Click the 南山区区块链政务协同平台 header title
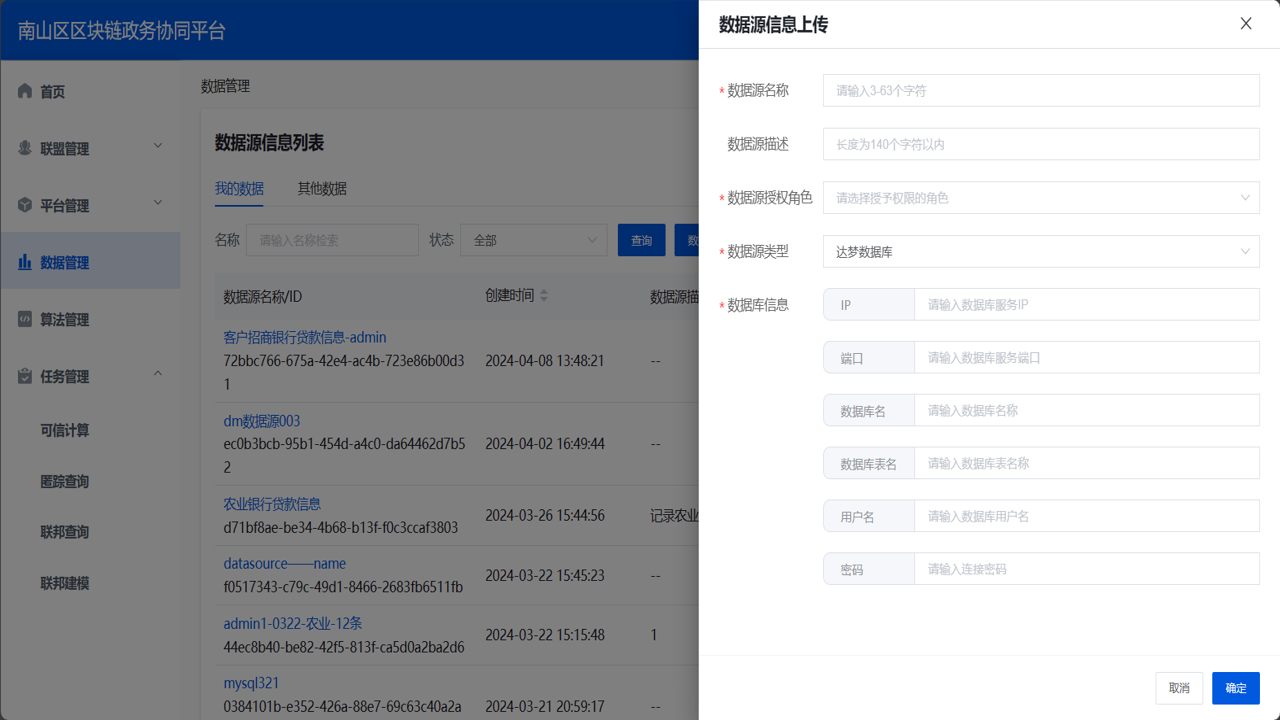Image resolution: width=1280 pixels, height=720 pixels. [122, 30]
